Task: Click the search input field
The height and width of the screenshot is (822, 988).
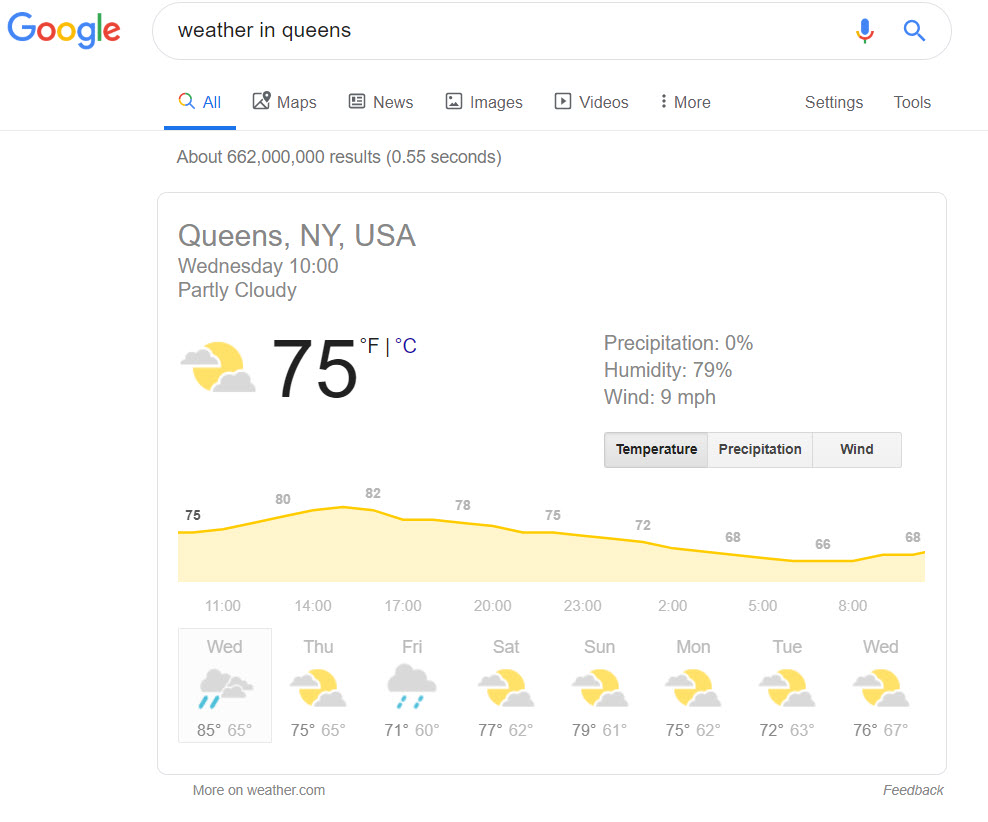Action: click(x=500, y=31)
